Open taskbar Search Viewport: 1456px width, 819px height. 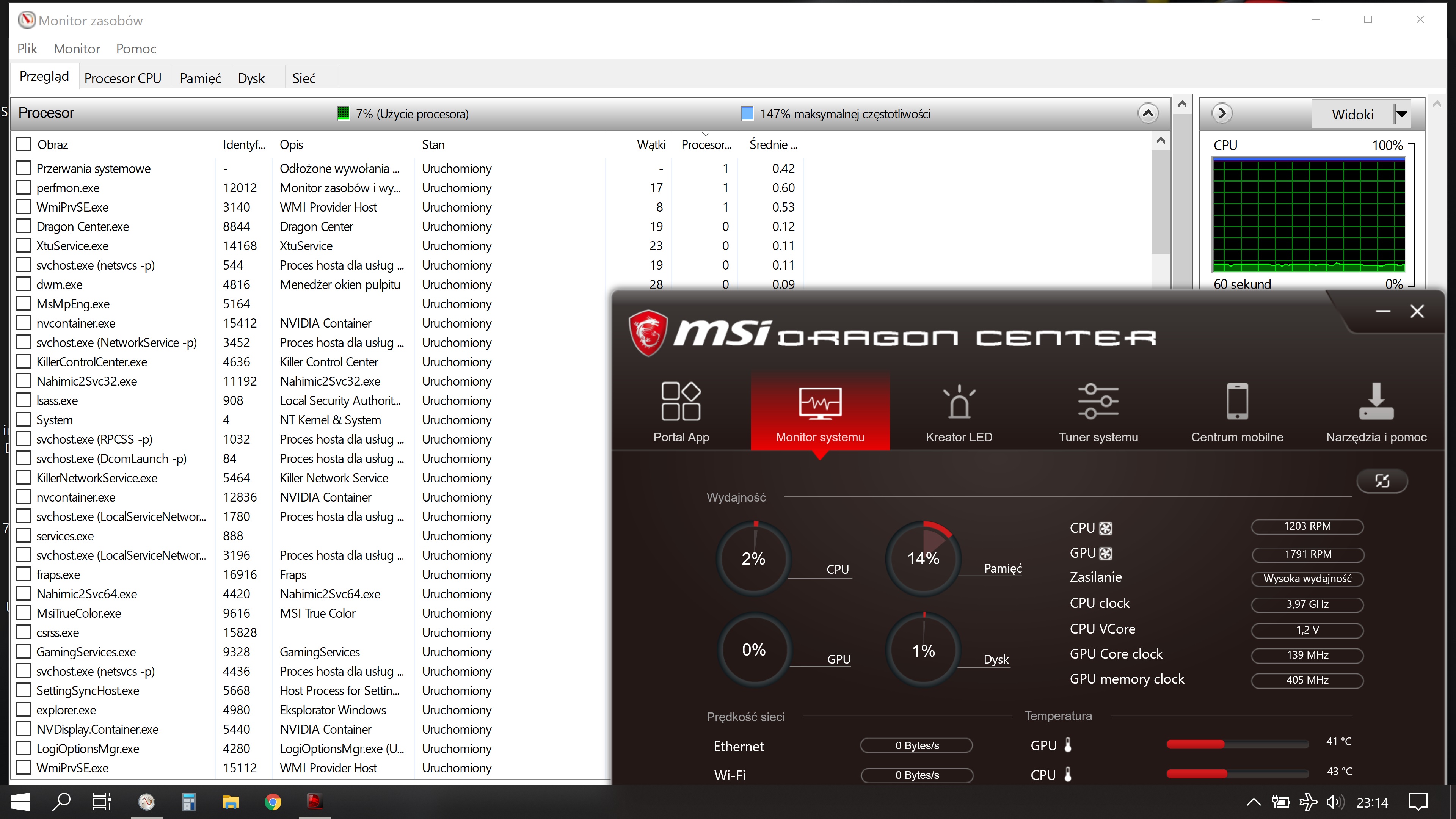tap(61, 802)
